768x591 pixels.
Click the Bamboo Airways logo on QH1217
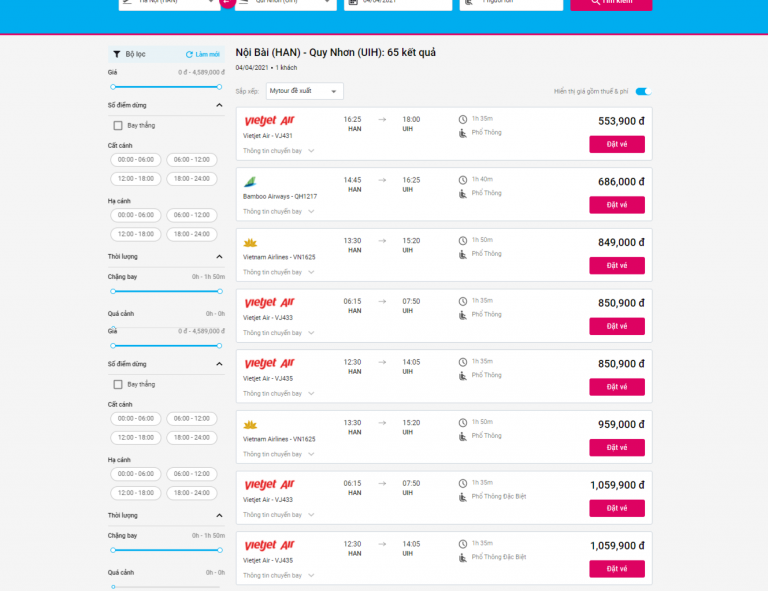(250, 182)
